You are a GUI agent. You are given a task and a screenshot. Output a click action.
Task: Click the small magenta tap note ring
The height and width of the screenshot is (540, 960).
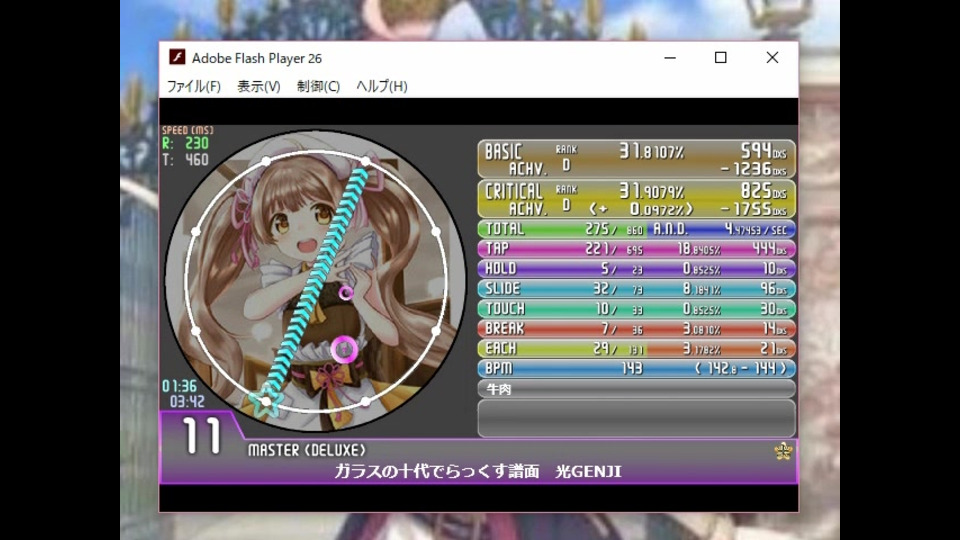346,293
